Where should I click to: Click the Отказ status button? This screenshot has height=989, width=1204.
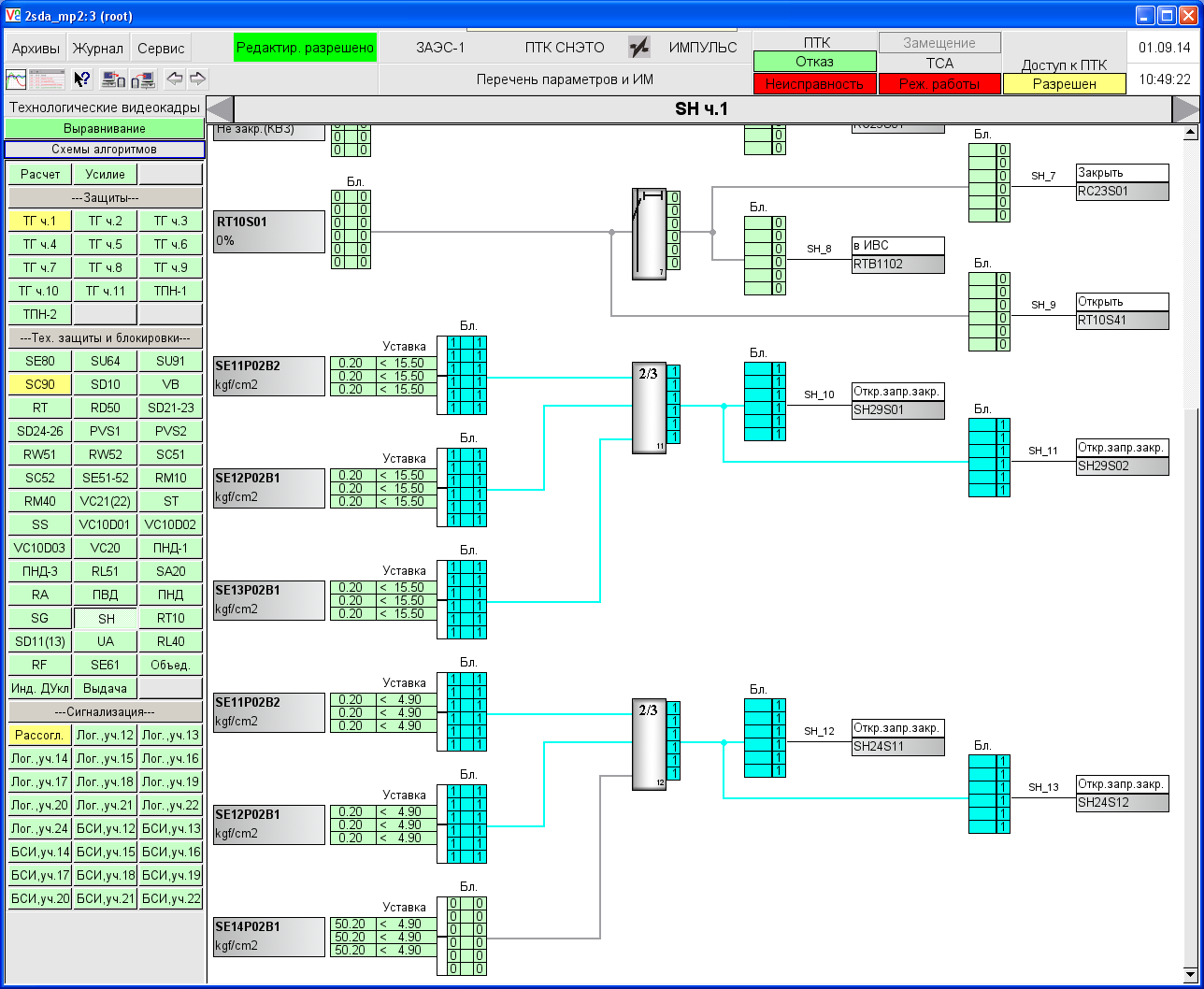click(815, 62)
